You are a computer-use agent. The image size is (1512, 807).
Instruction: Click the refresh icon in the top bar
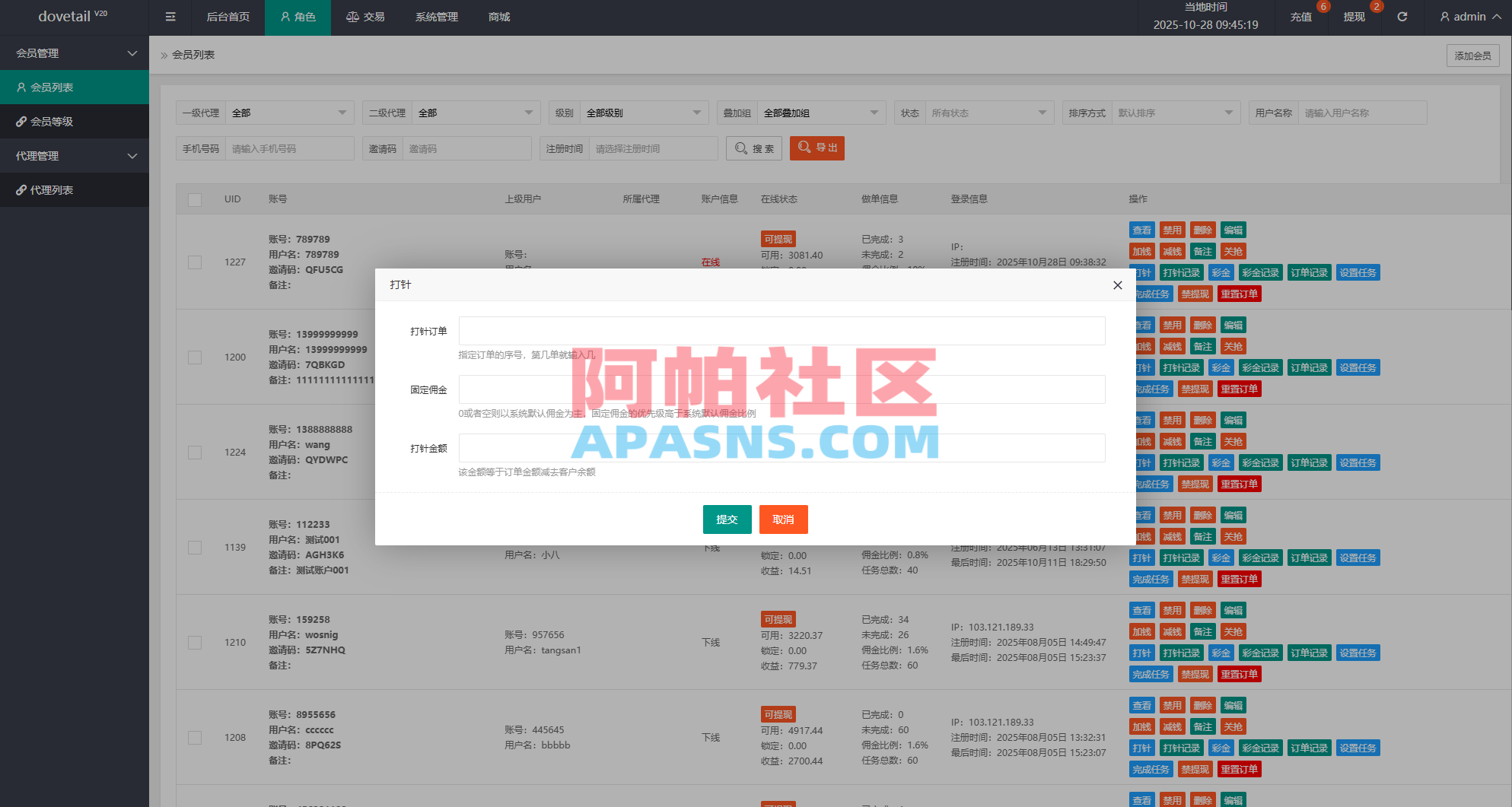(x=1402, y=17)
